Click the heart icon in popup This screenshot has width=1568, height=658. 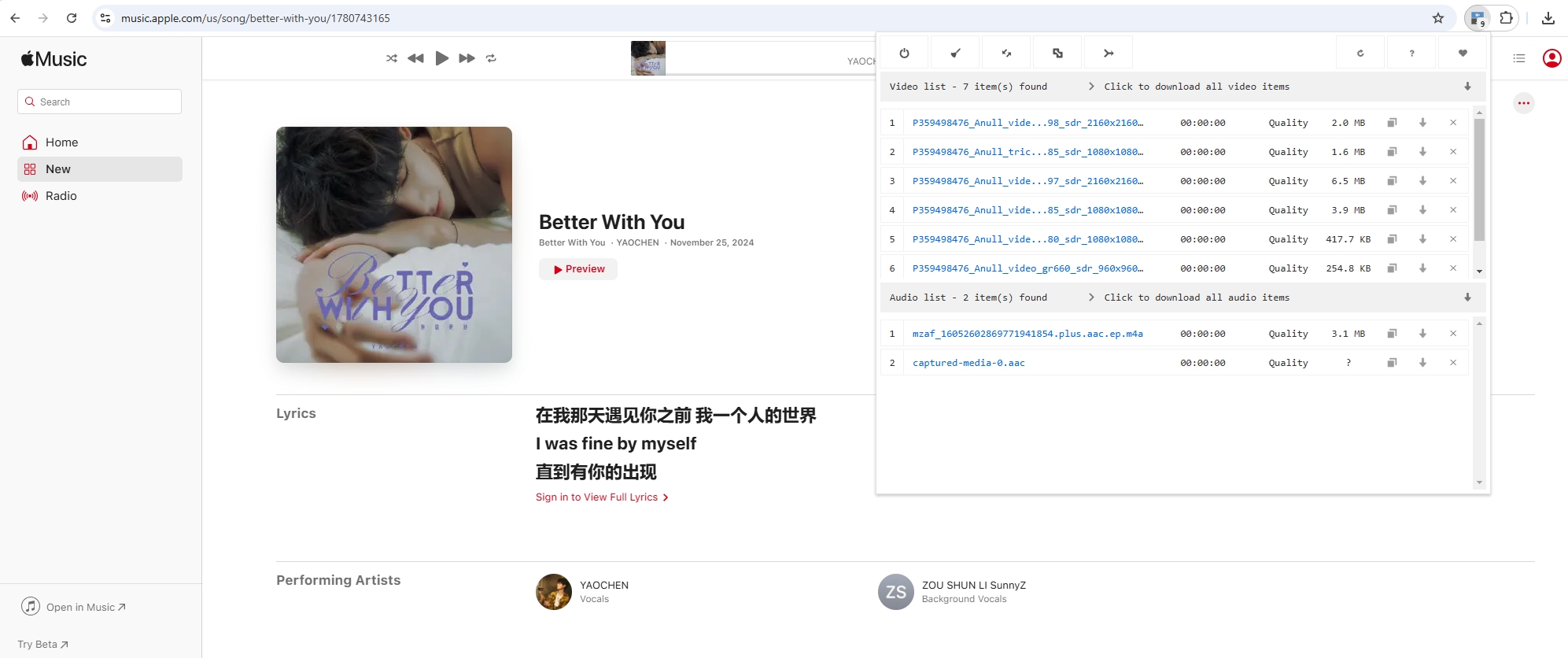[x=1463, y=54]
